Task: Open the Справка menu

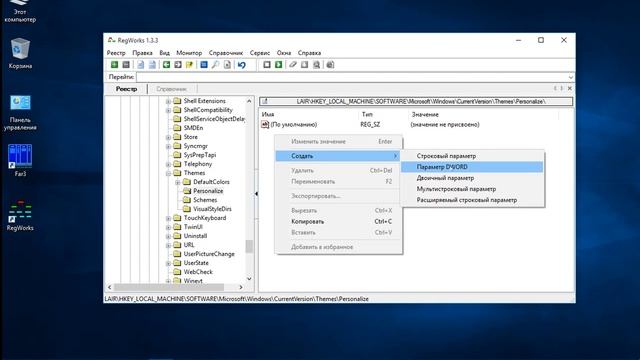Action: [x=309, y=53]
